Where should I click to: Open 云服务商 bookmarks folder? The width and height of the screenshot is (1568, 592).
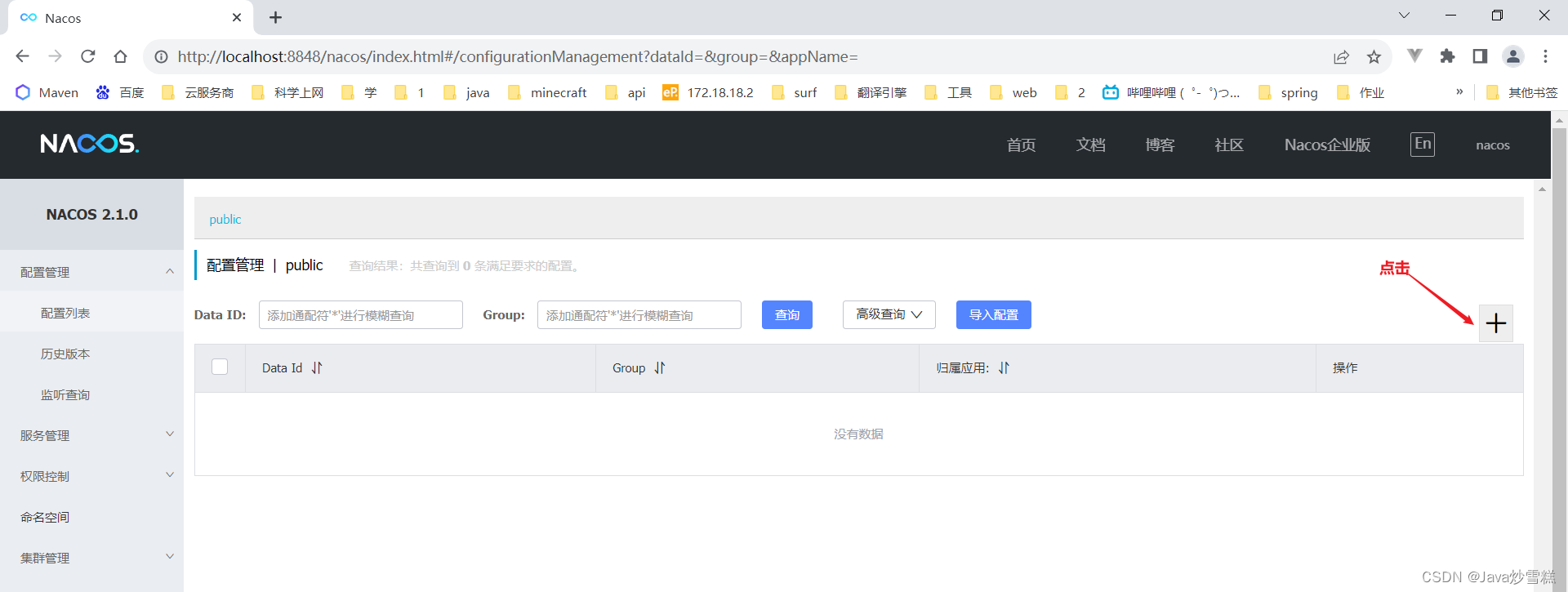[x=198, y=92]
